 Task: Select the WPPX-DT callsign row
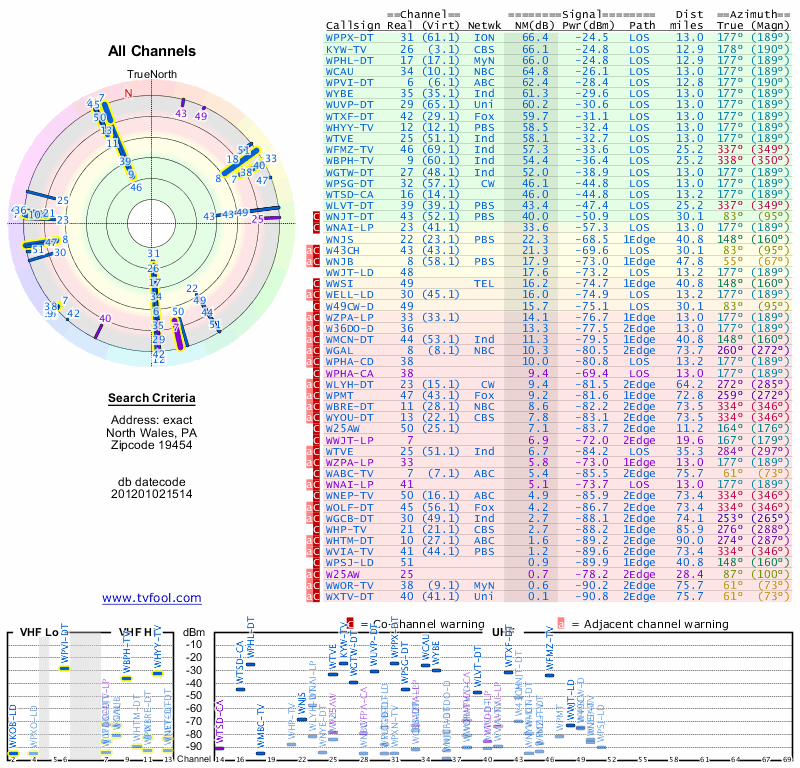pos(351,36)
